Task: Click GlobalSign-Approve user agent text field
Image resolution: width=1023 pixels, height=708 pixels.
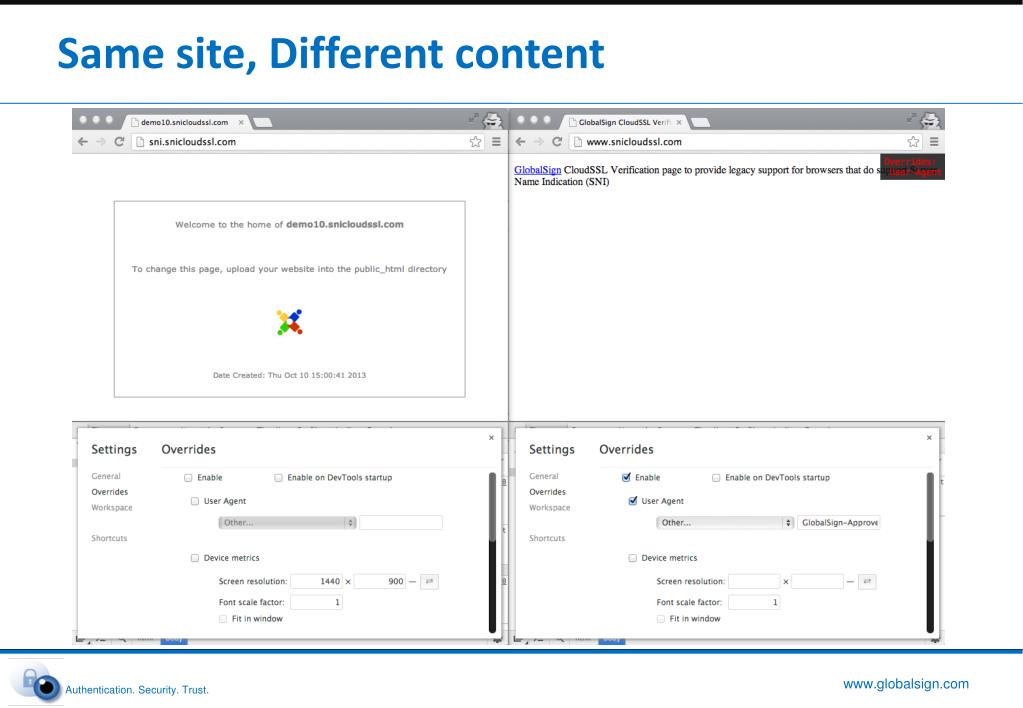Action: (x=839, y=523)
